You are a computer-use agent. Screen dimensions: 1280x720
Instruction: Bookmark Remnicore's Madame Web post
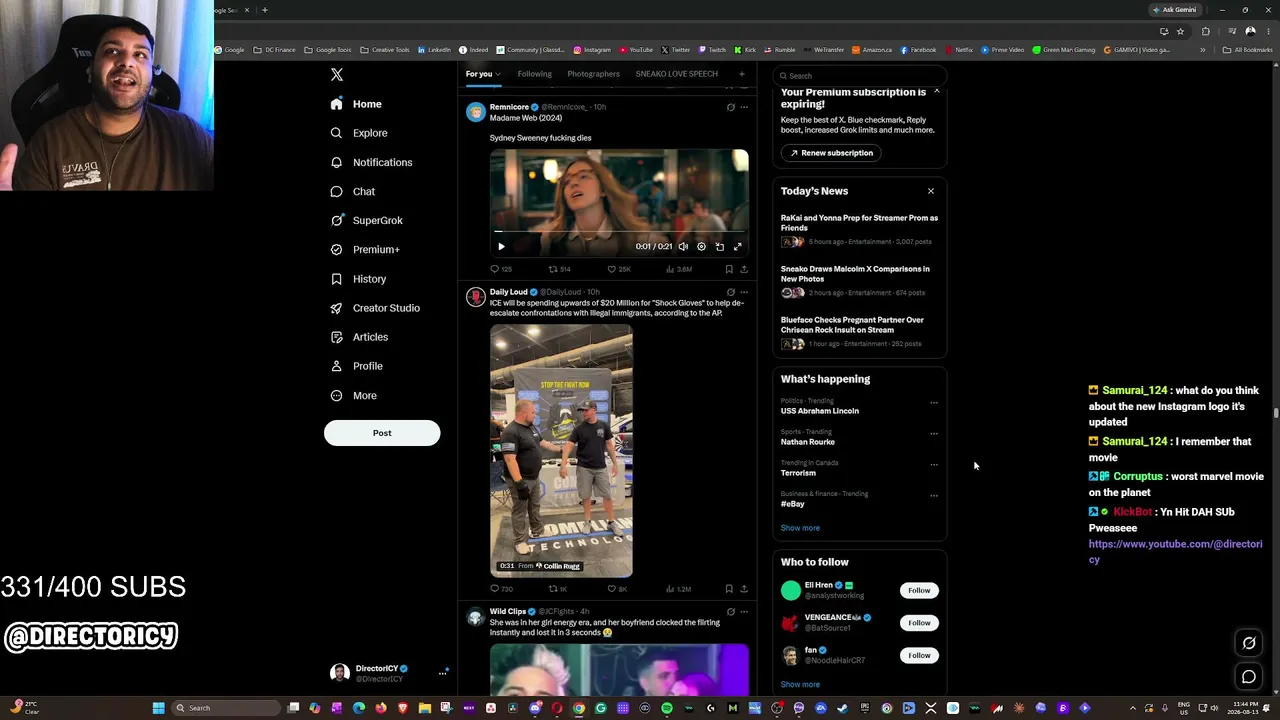click(x=729, y=269)
